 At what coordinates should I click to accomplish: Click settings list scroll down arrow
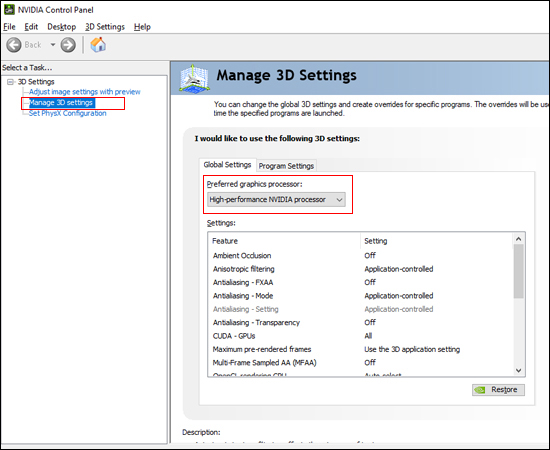(518, 370)
